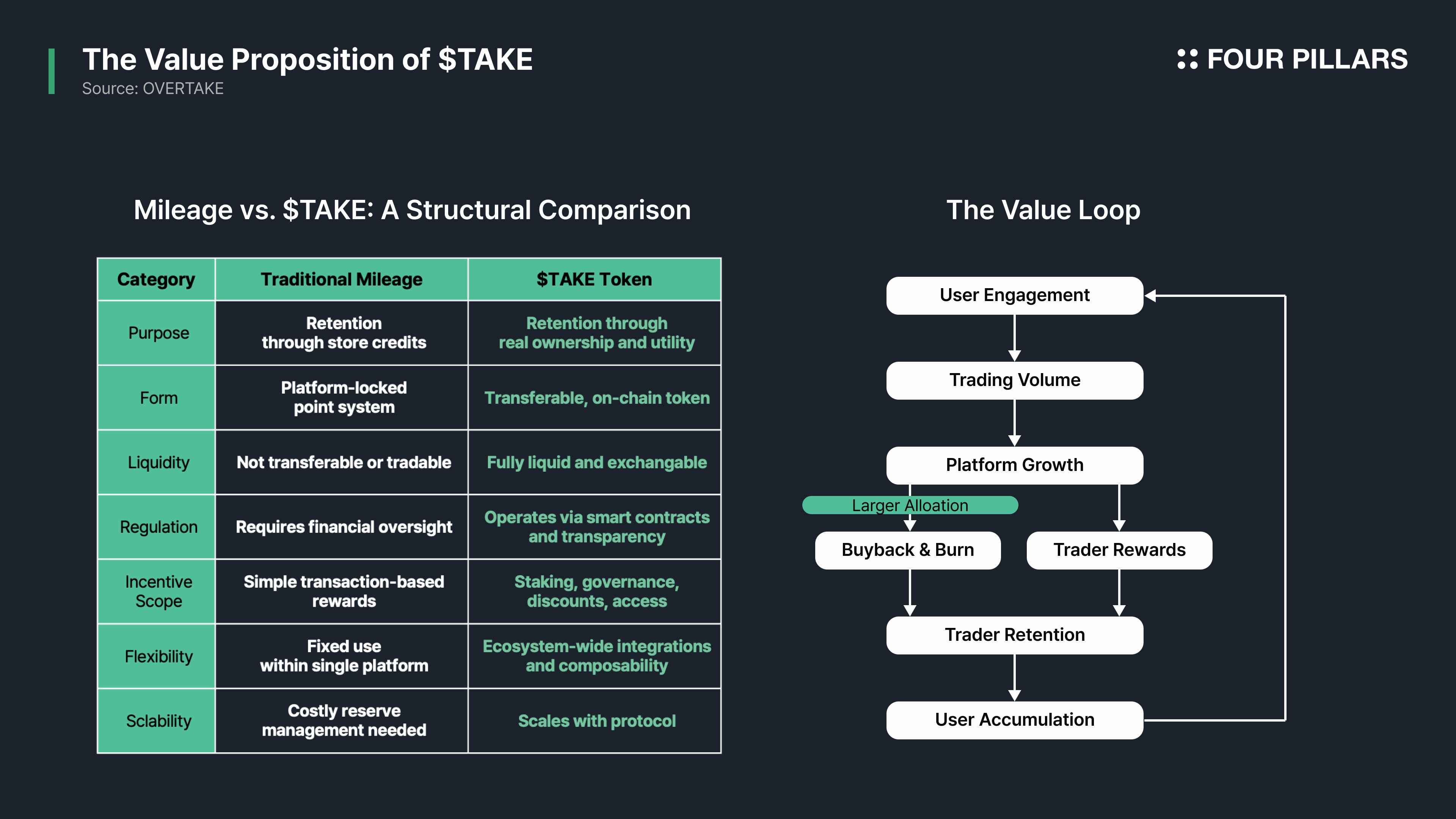Click the Transferable, on-chain token cell
1456x819 pixels.
[x=596, y=398]
